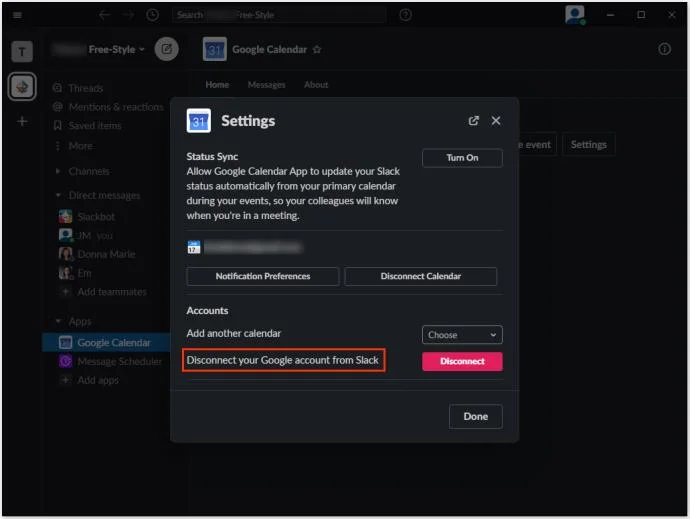Switch to the About tab

point(316,85)
